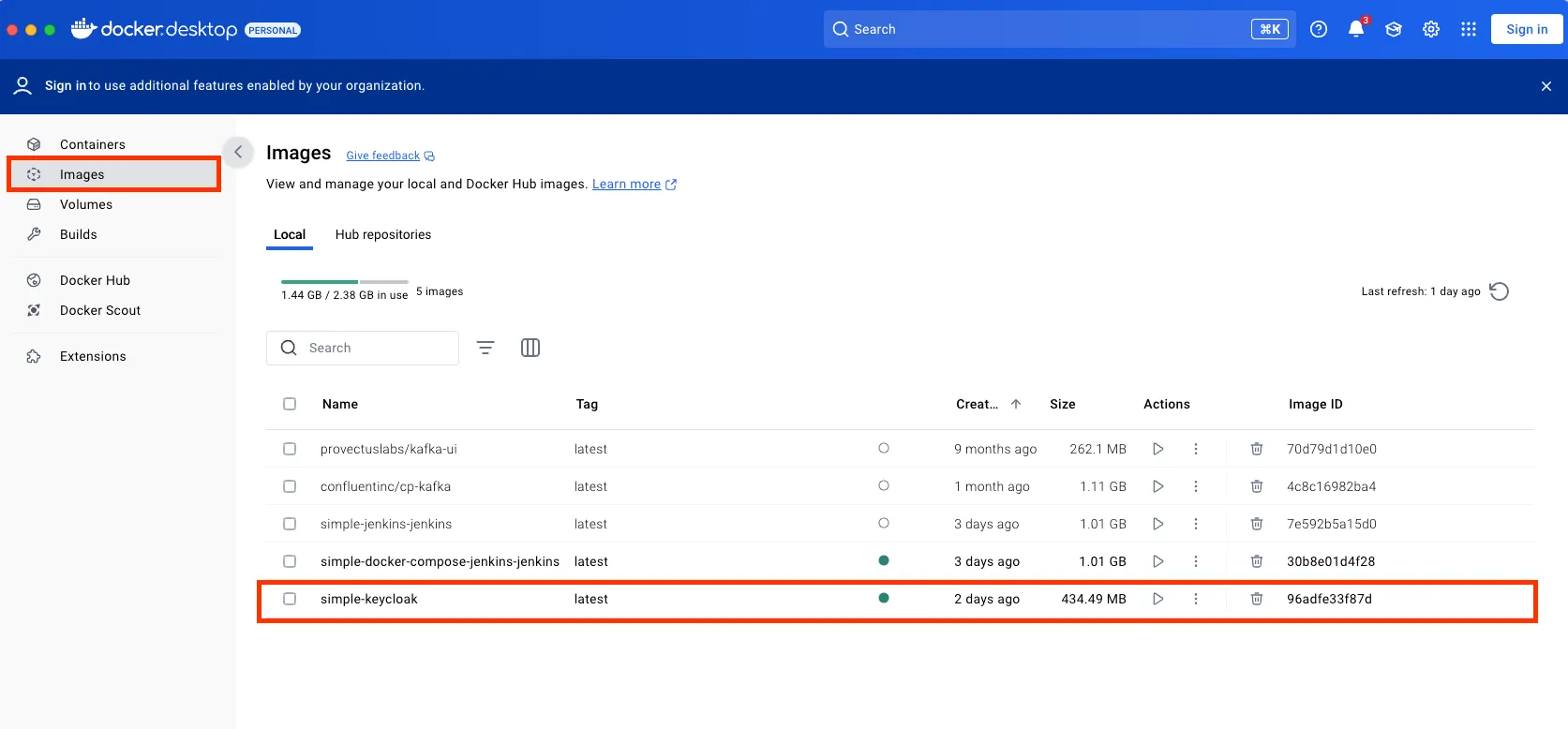Open more actions for provectuslabs/kafka-ui
Screen dimensions: 1568x729
click(x=1196, y=449)
